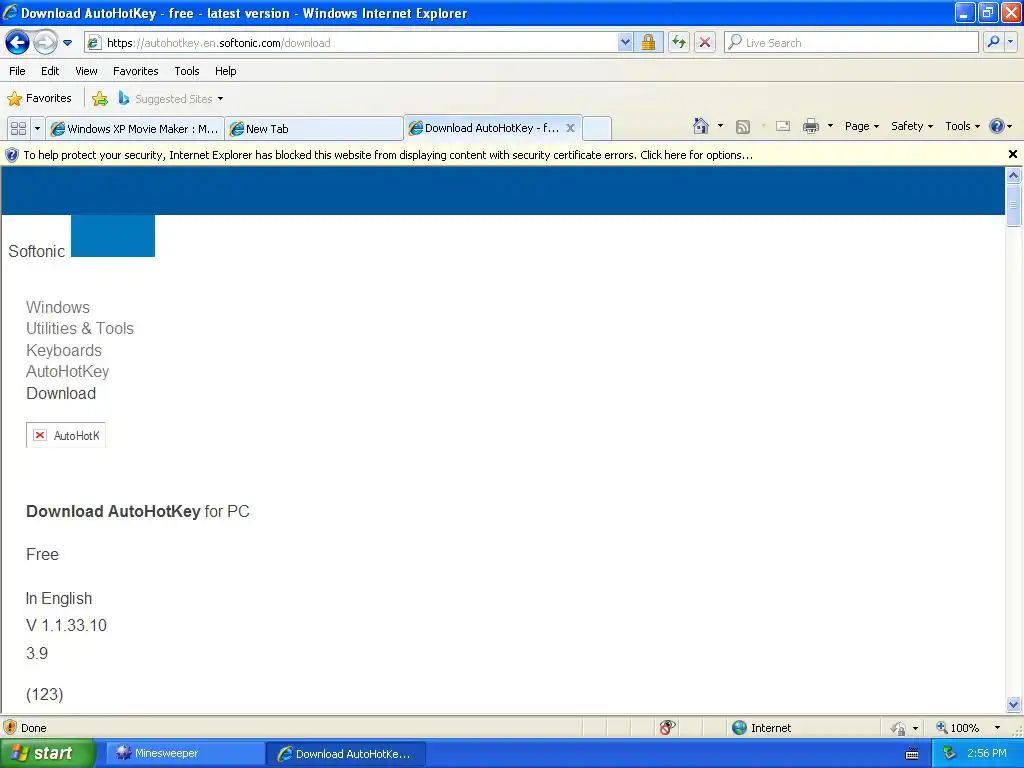The height and width of the screenshot is (768, 1024).
Task: Click the status bar shield icon
Action: (10, 728)
